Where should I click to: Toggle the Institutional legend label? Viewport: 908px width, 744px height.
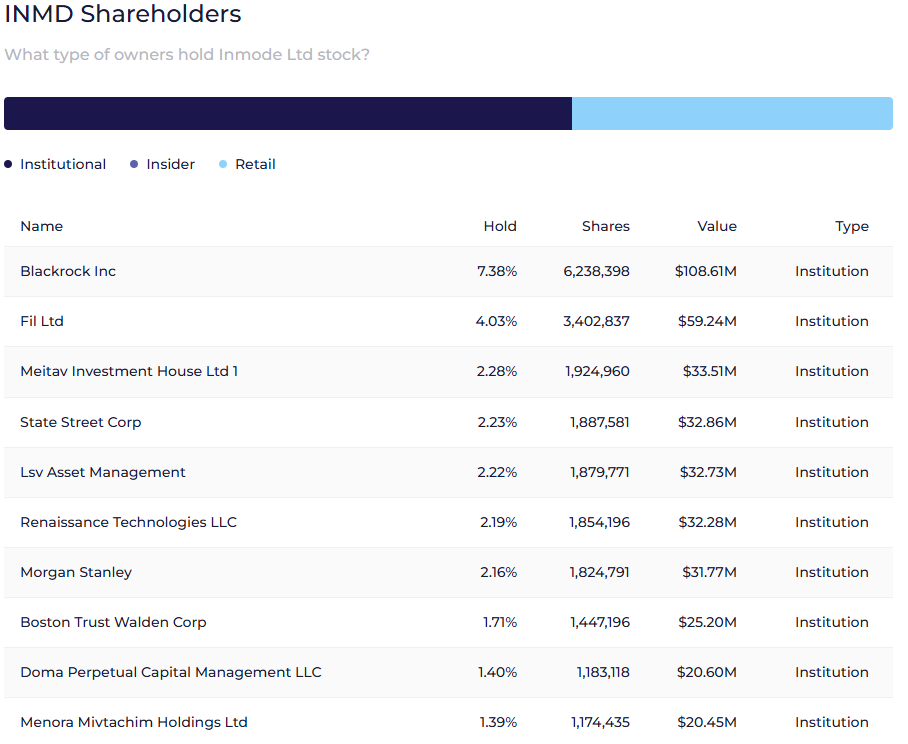click(63, 164)
